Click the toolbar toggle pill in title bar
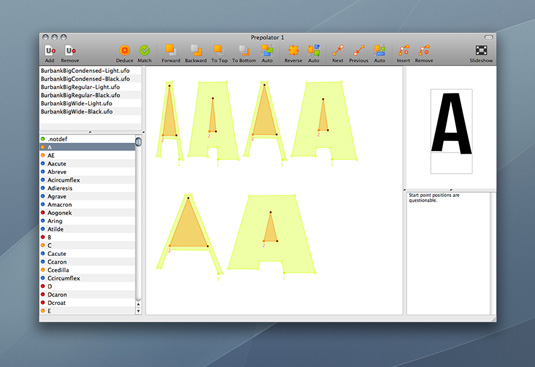 [x=489, y=37]
